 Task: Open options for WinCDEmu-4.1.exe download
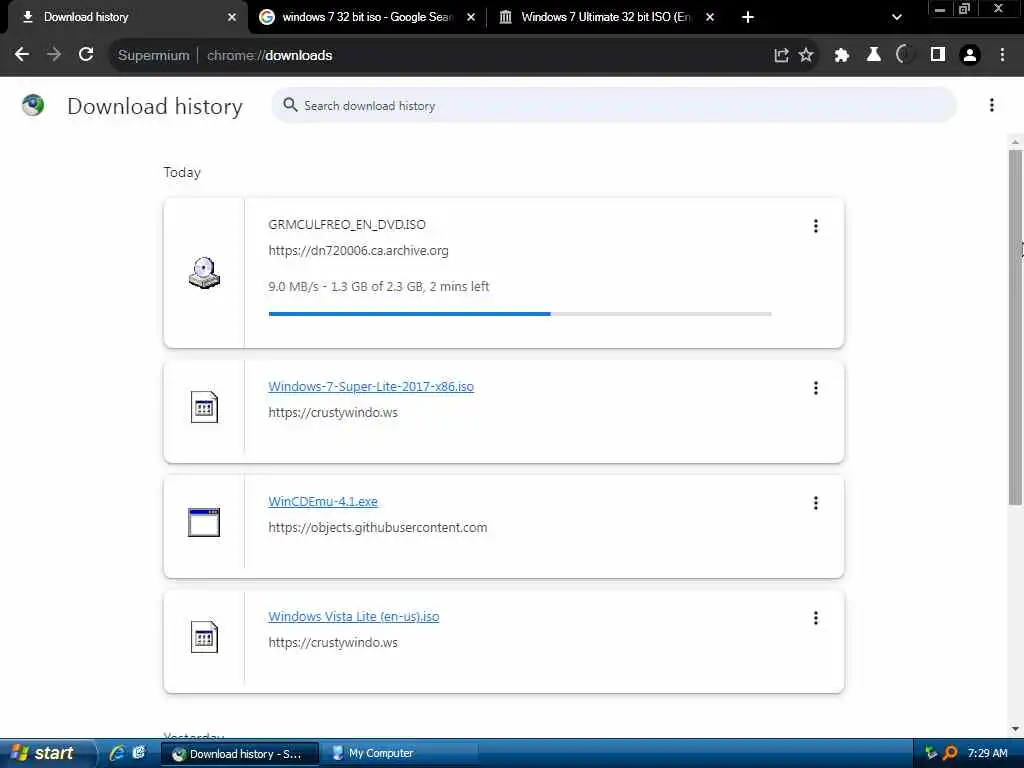816,503
